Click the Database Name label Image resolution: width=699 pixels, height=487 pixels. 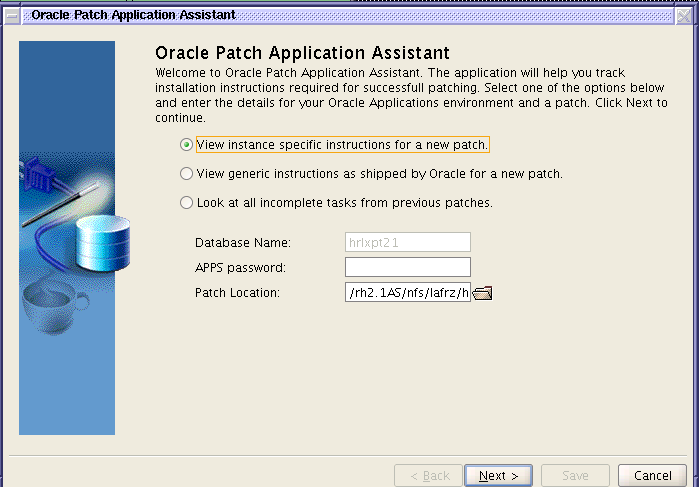tap(243, 243)
